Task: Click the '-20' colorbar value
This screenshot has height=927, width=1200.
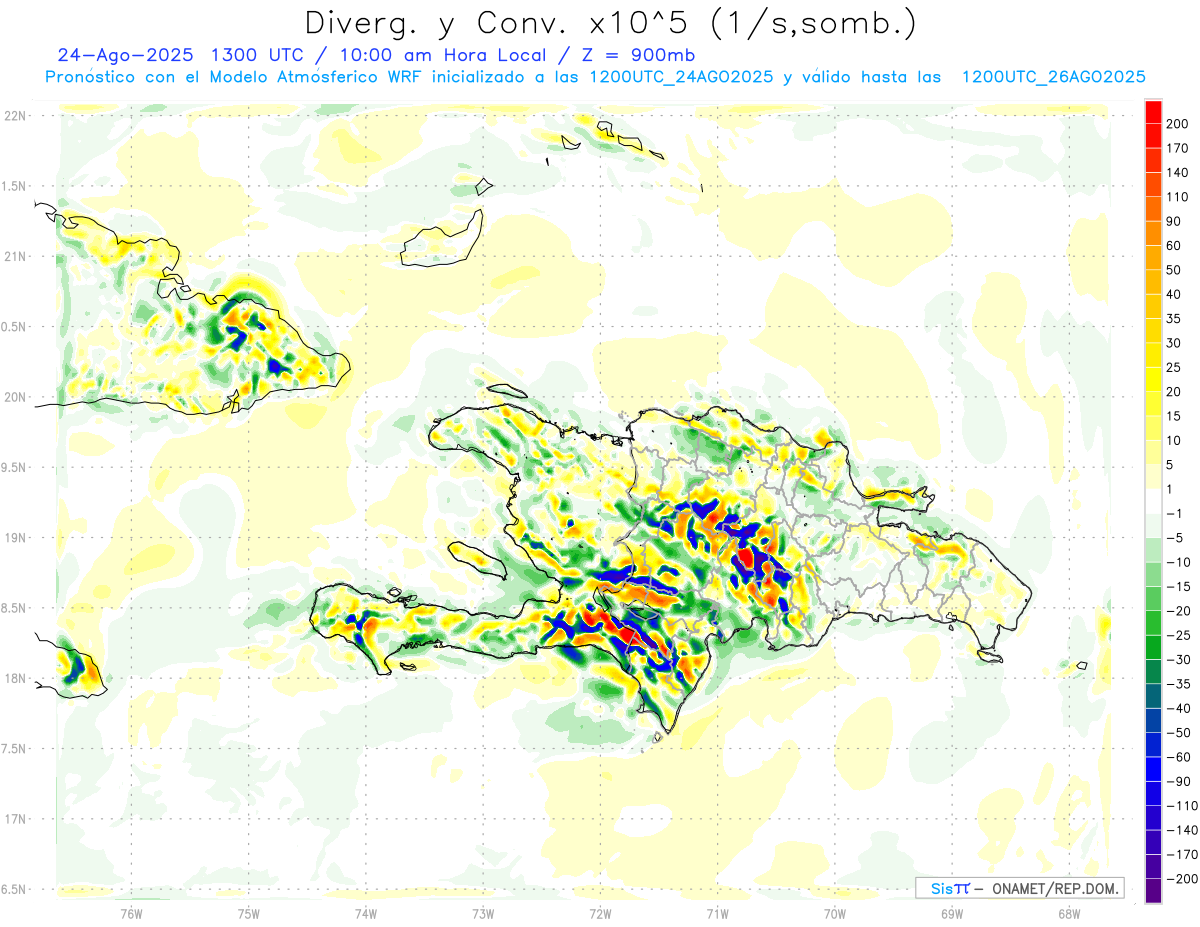Action: [1178, 611]
